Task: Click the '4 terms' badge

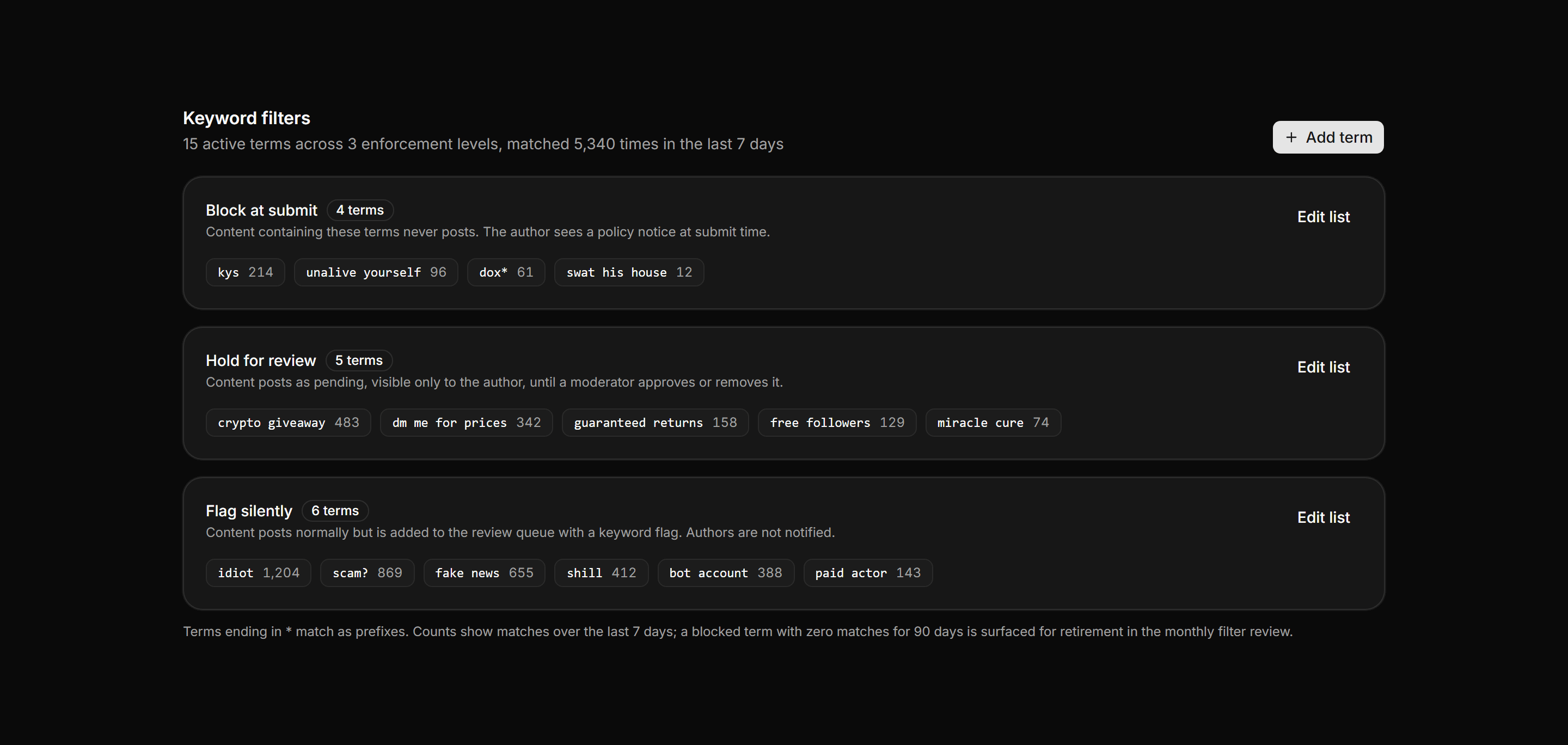Action: tap(360, 210)
